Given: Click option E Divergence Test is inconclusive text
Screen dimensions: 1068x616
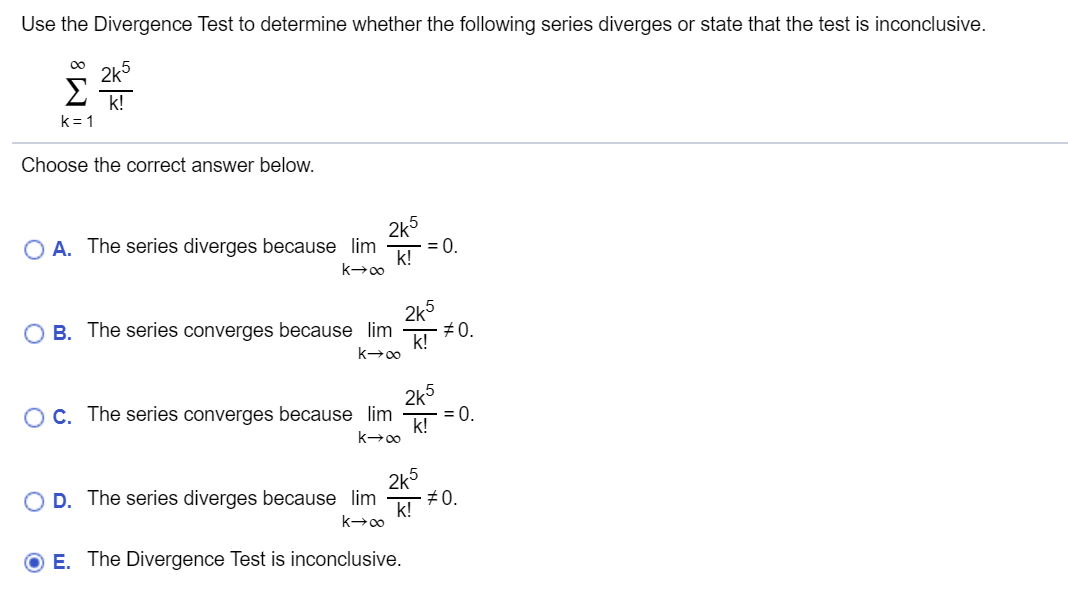Looking at the screenshot, I should [243, 559].
